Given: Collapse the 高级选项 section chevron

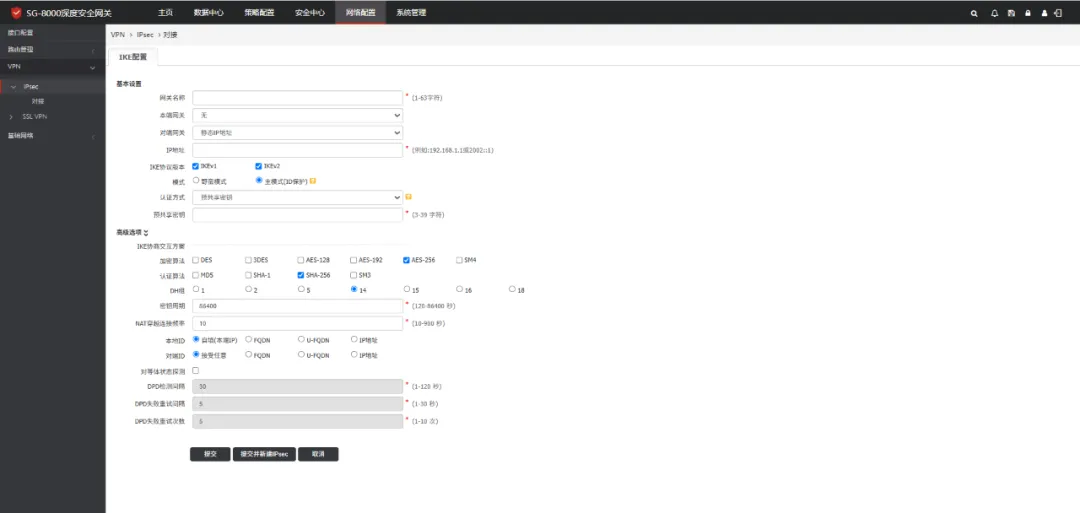Looking at the screenshot, I should (146, 232).
